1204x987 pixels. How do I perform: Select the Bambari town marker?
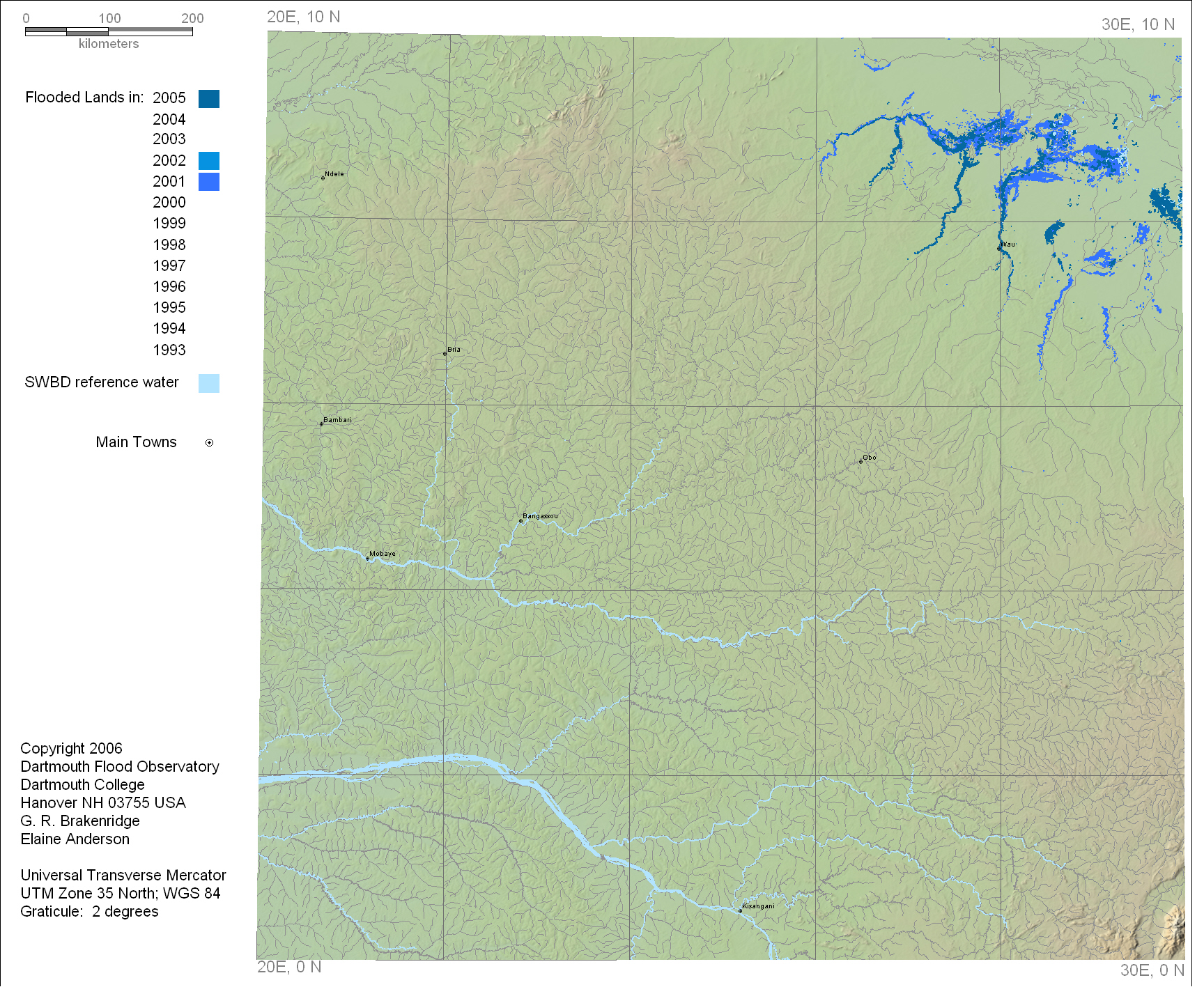[321, 423]
